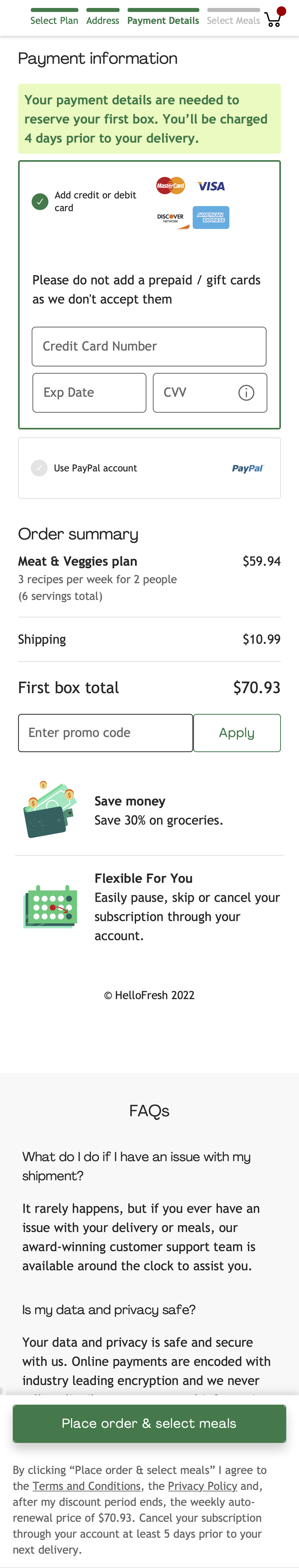Switch to the Select Plan step
This screenshot has height=1568, width=299.
coord(54,20)
